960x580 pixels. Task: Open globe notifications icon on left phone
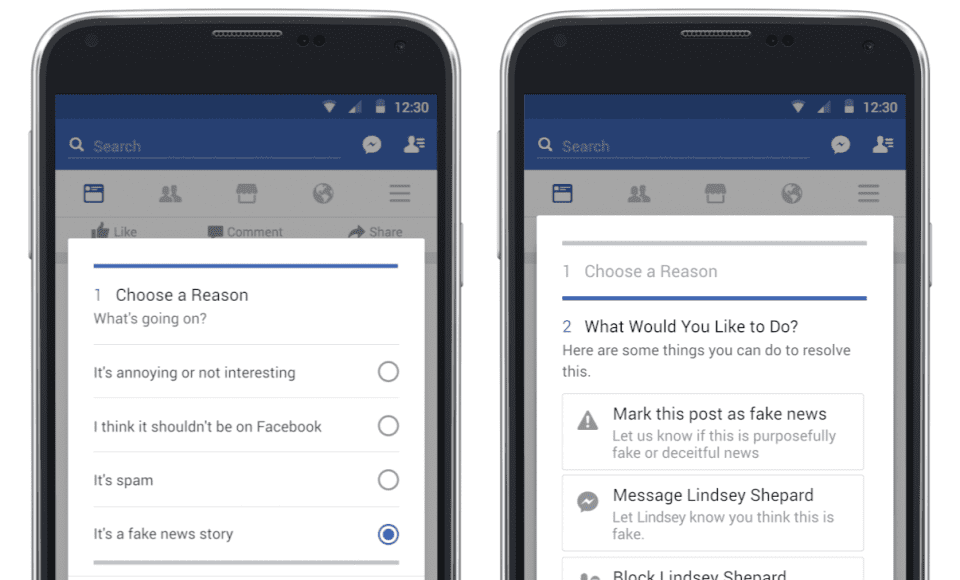(323, 194)
